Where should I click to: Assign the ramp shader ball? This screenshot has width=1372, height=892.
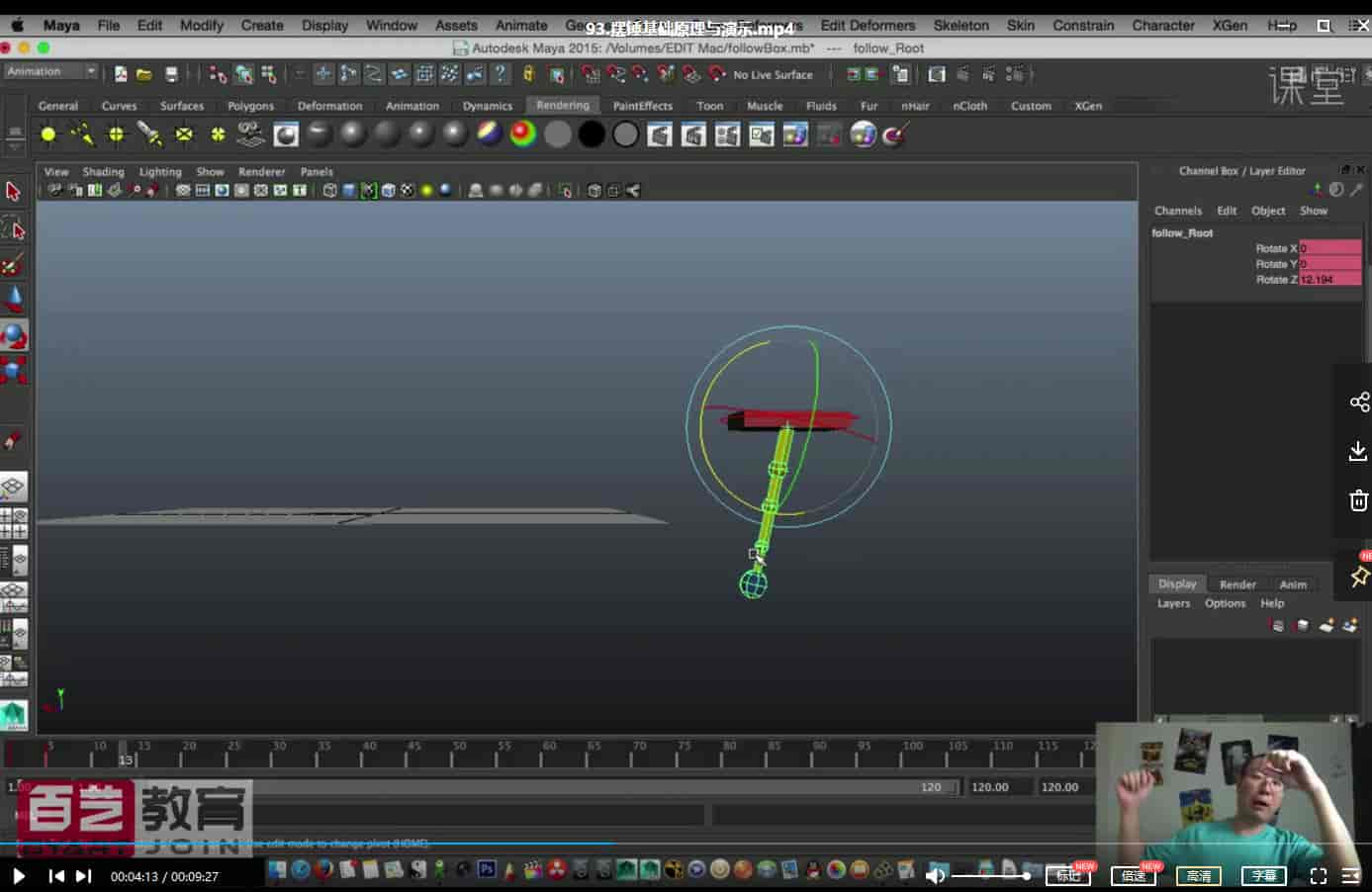tap(523, 134)
